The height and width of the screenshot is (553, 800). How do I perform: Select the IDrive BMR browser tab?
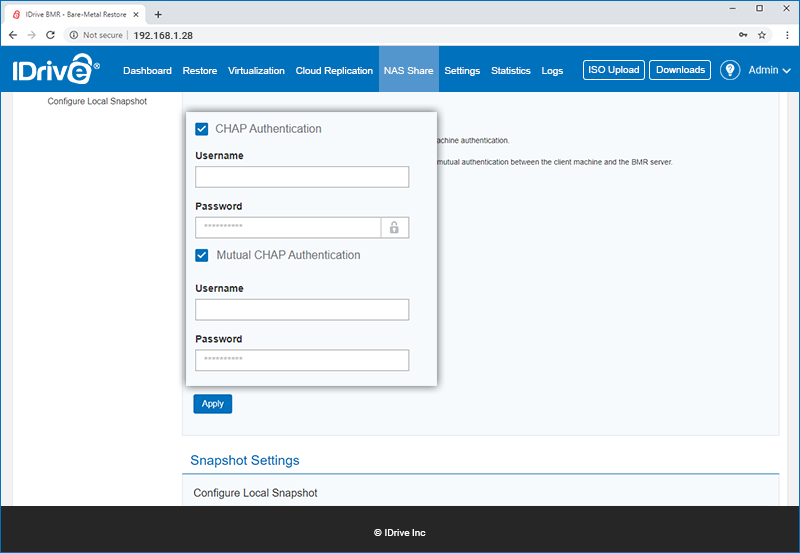coord(75,14)
